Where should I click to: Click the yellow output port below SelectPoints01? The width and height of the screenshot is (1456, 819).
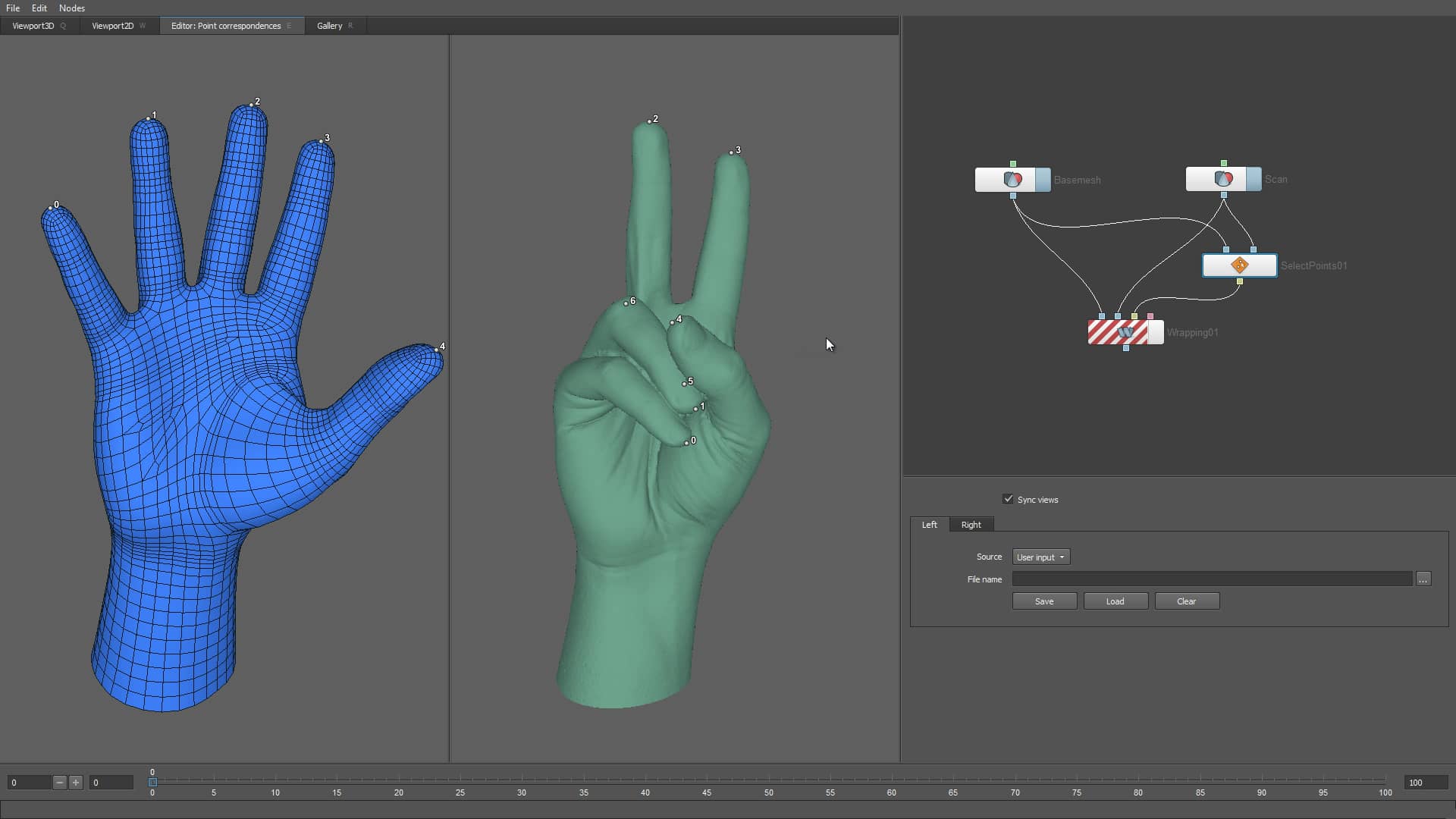tap(1239, 281)
